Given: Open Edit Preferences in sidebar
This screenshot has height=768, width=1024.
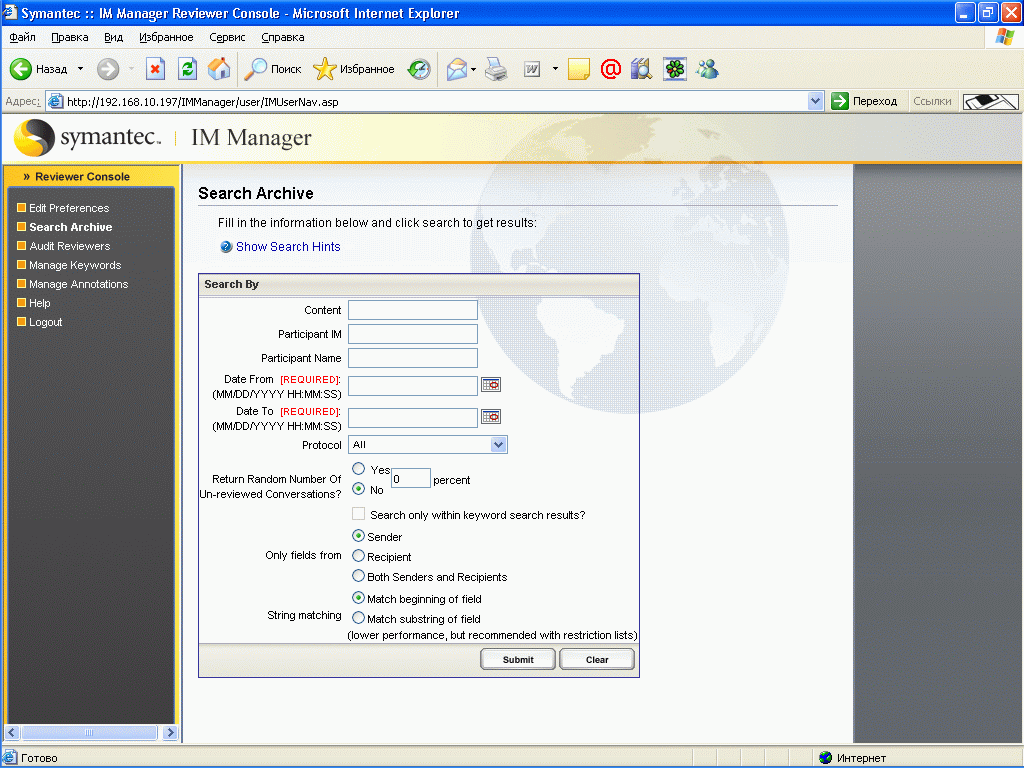Looking at the screenshot, I should click(69, 208).
